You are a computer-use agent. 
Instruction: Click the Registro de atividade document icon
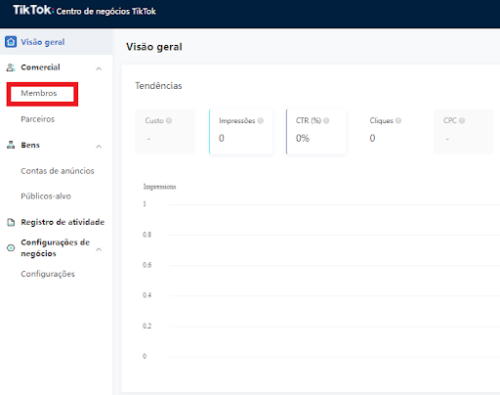pos(11,222)
